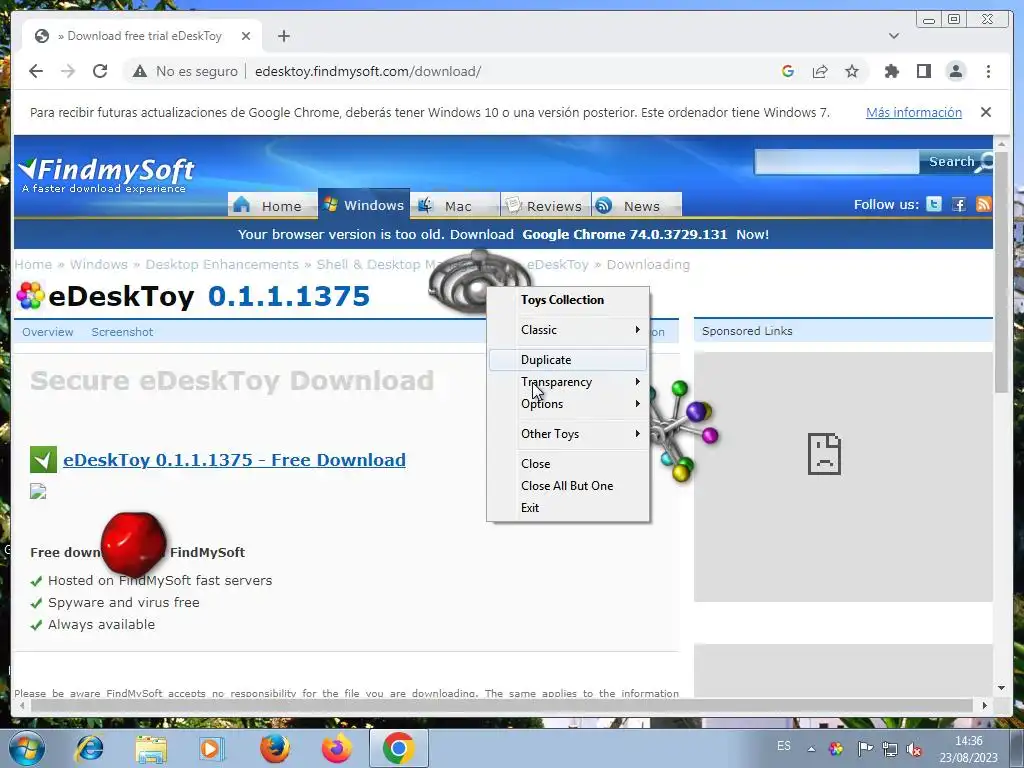Click the FindMySoft search input field
Image resolution: width=1024 pixels, height=768 pixels.
837,161
